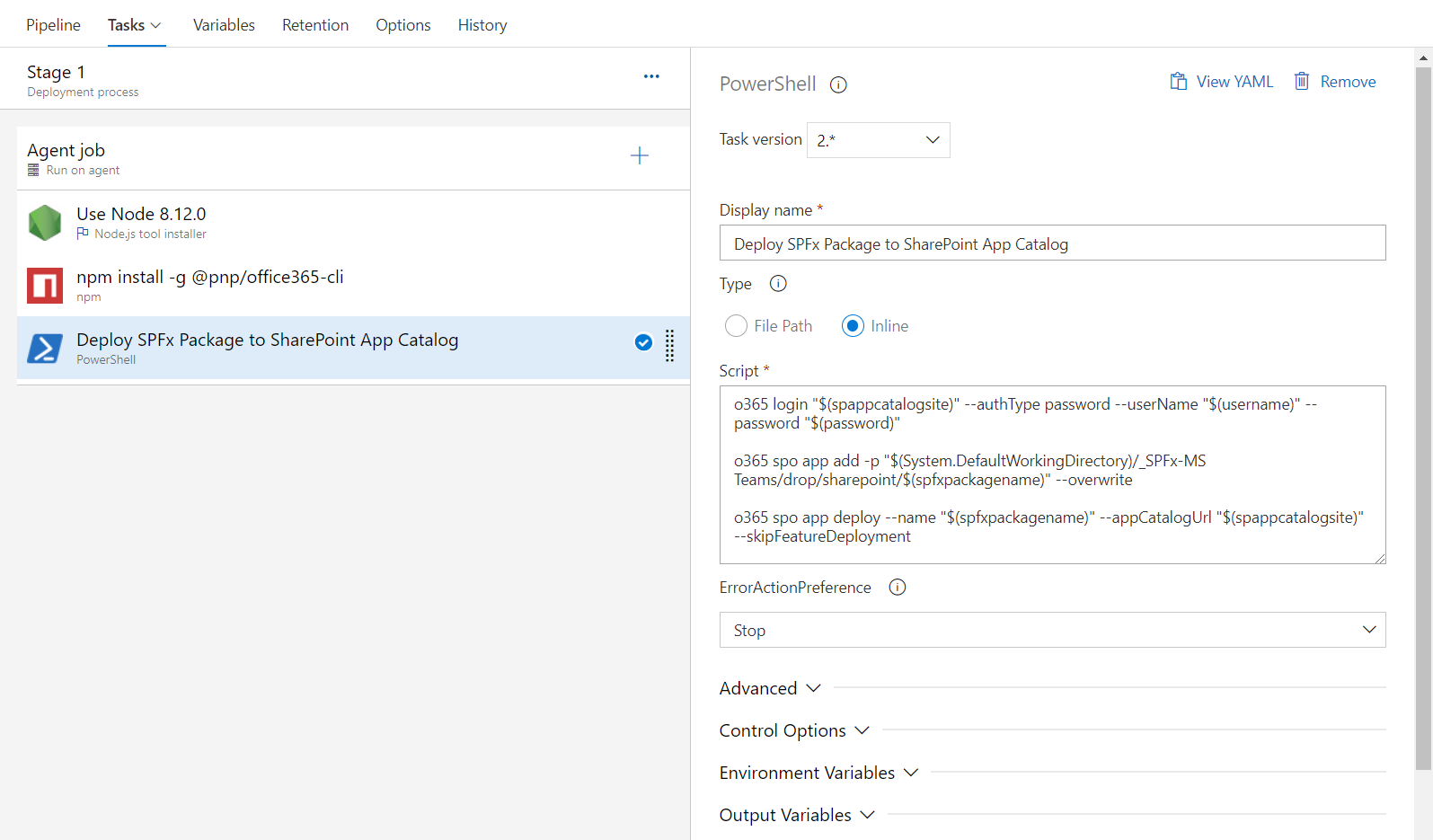Viewport: 1433px width, 840px height.
Task: Switch to the Tasks tab
Action: click(126, 25)
